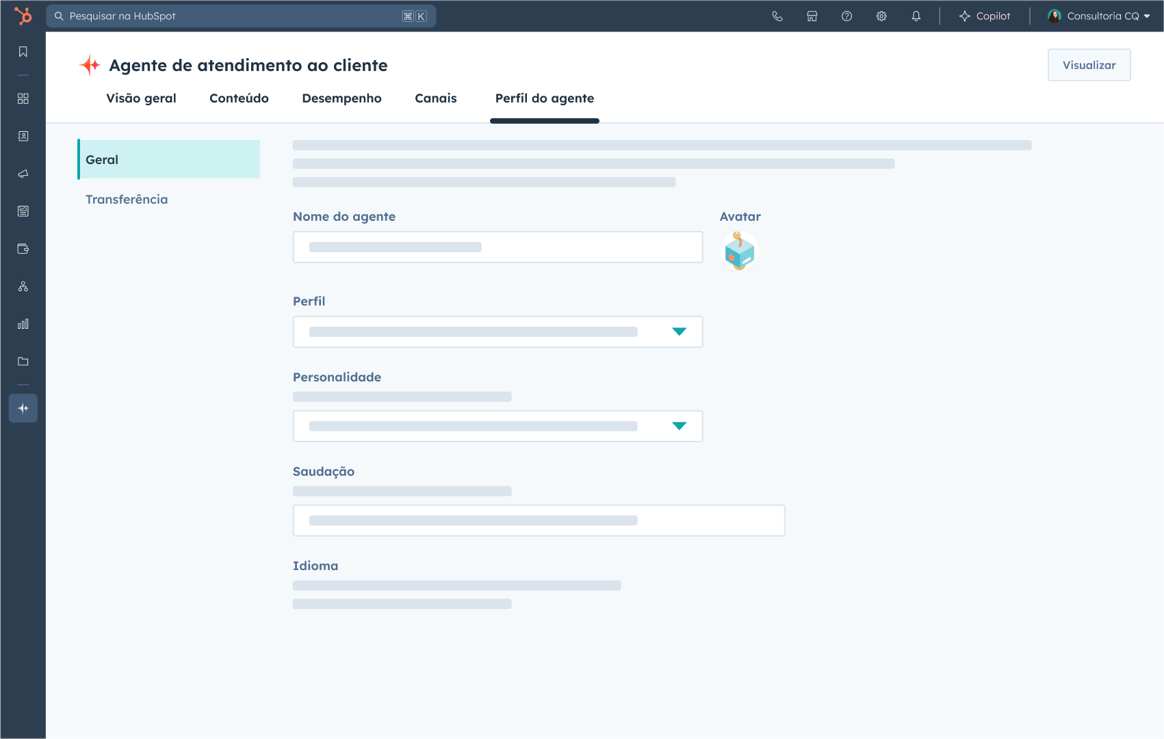Click the Visualizar button
The image size is (1164, 739).
pos(1088,65)
